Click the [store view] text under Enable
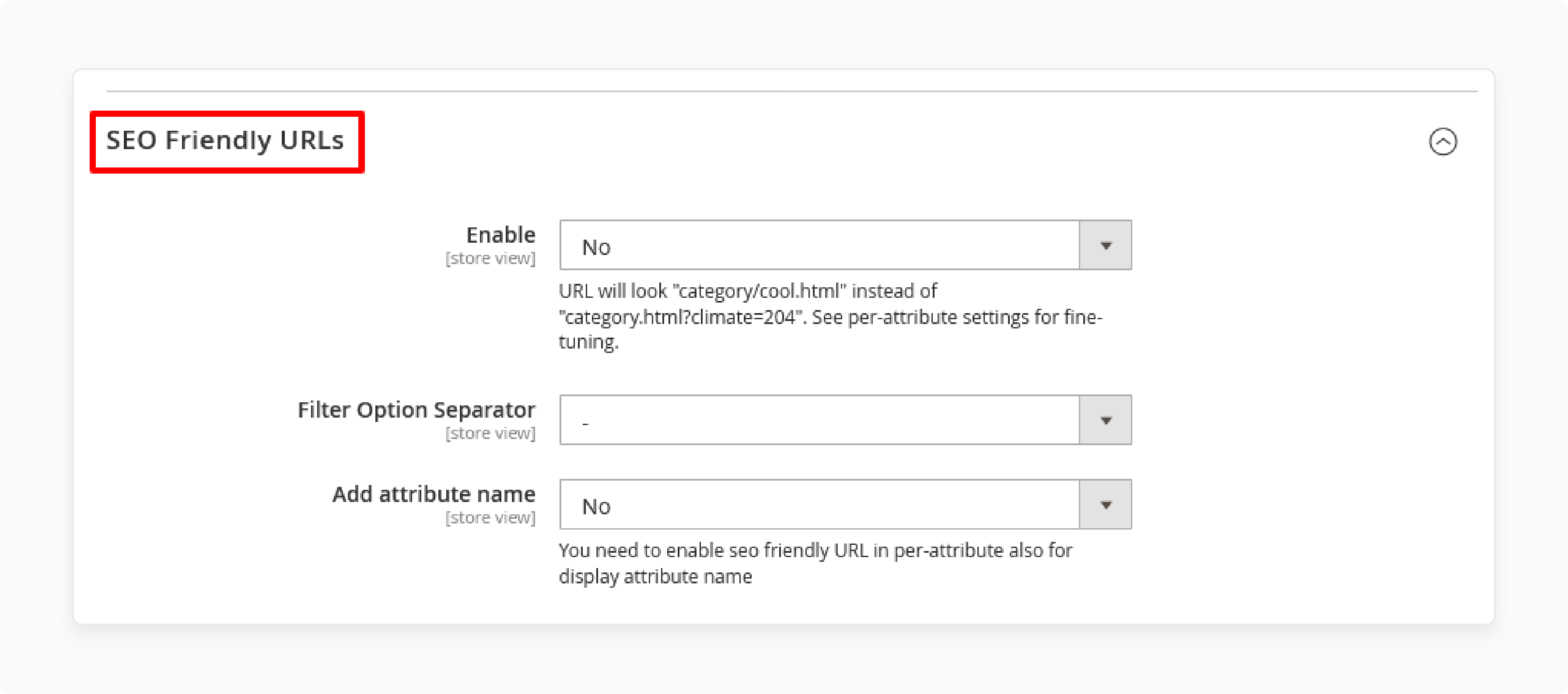The width and height of the screenshot is (1568, 694). click(490, 258)
